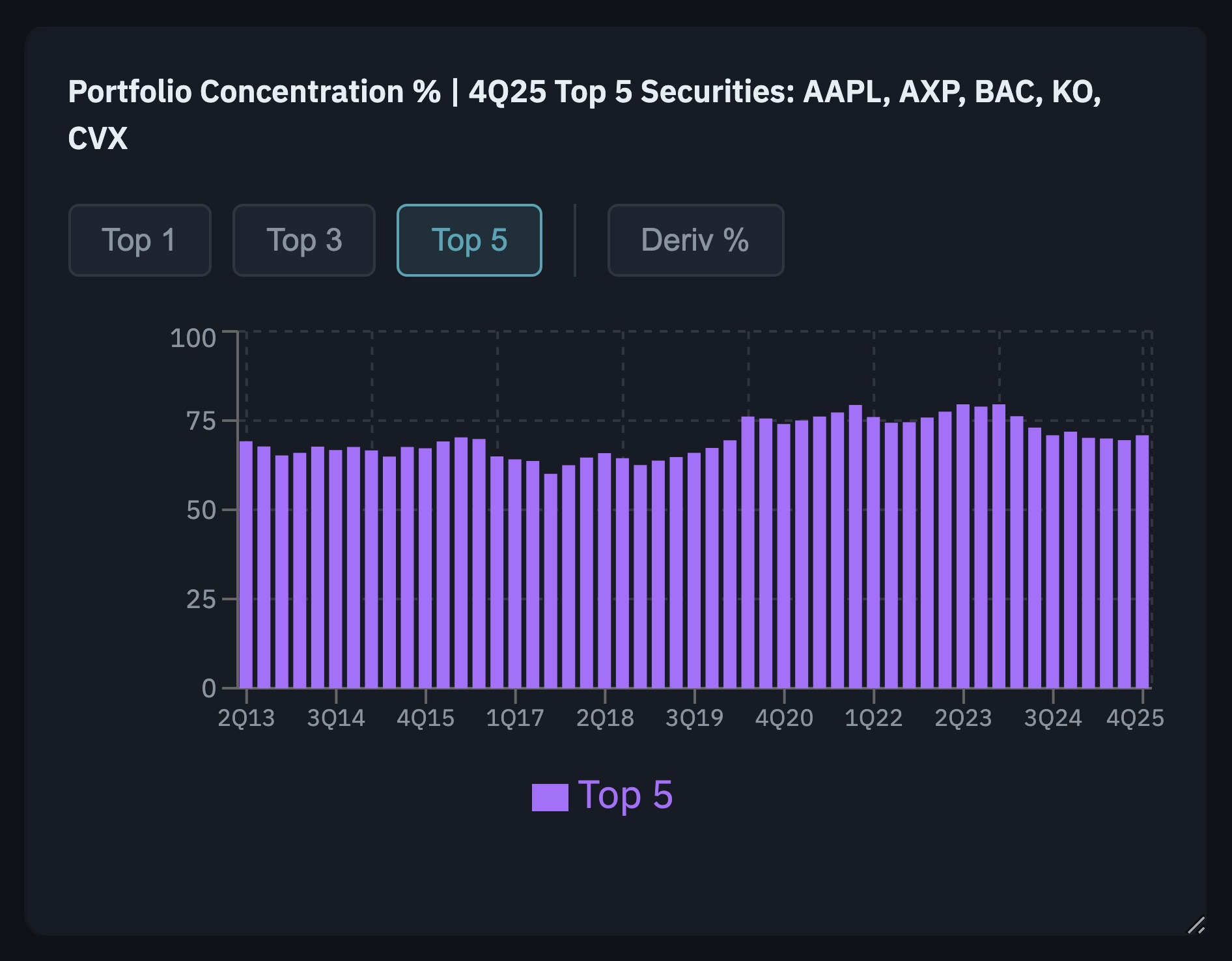Click the 75 y-axis value

pyautogui.click(x=201, y=421)
